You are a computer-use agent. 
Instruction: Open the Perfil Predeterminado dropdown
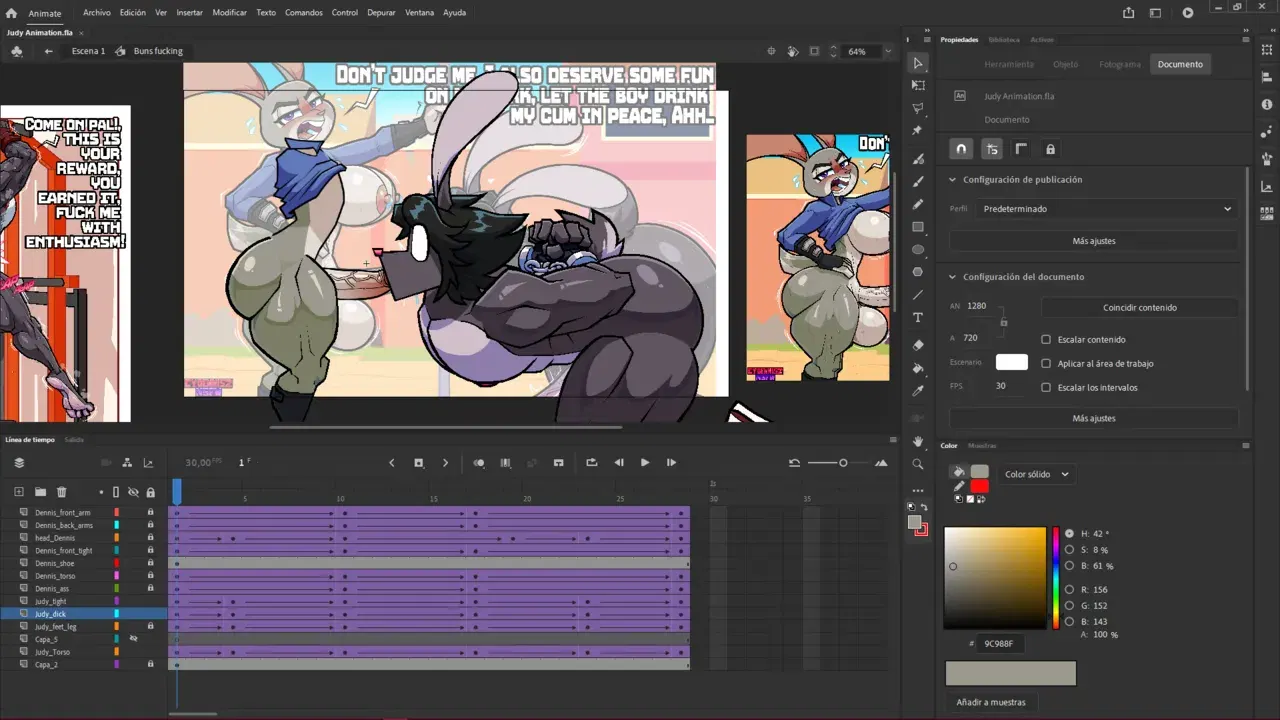point(1107,209)
